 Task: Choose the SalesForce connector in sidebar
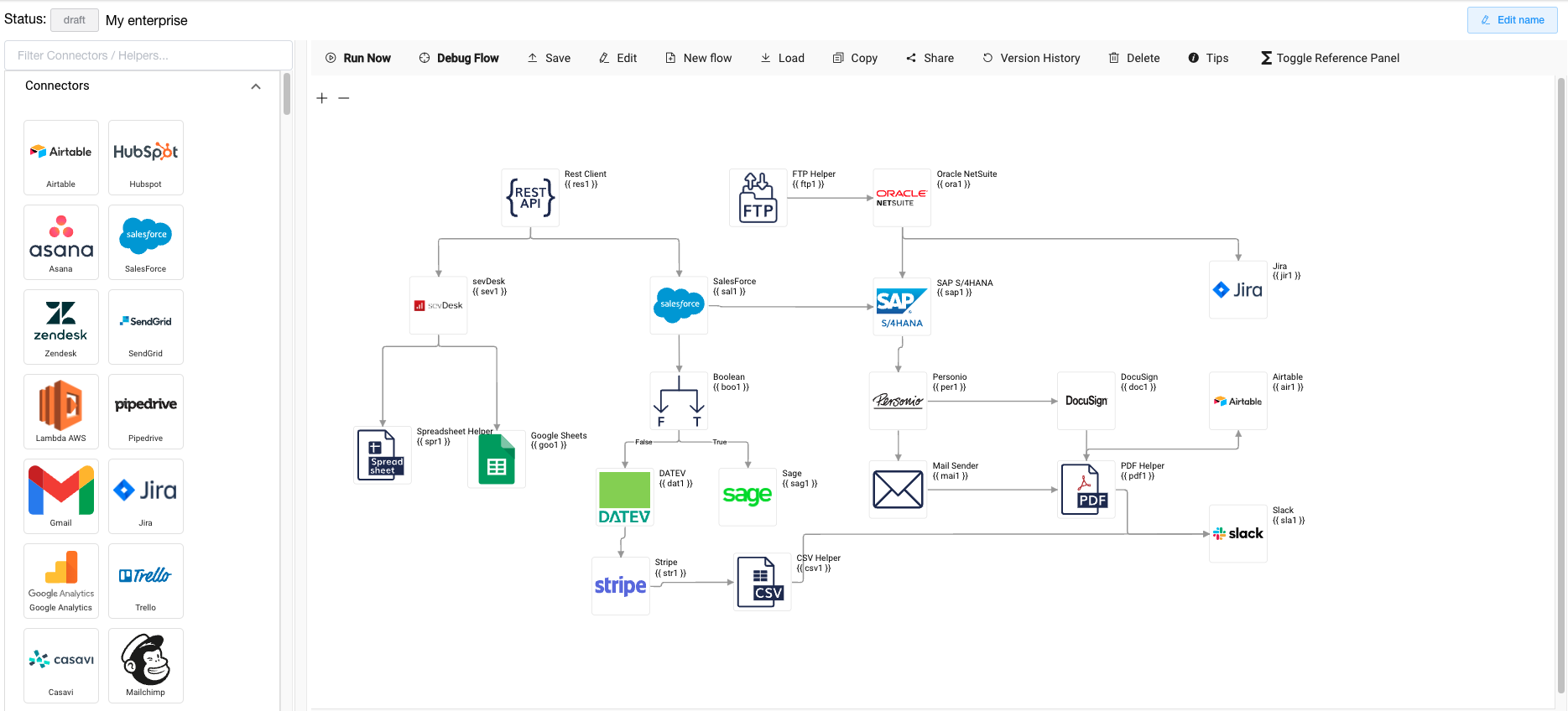(146, 242)
